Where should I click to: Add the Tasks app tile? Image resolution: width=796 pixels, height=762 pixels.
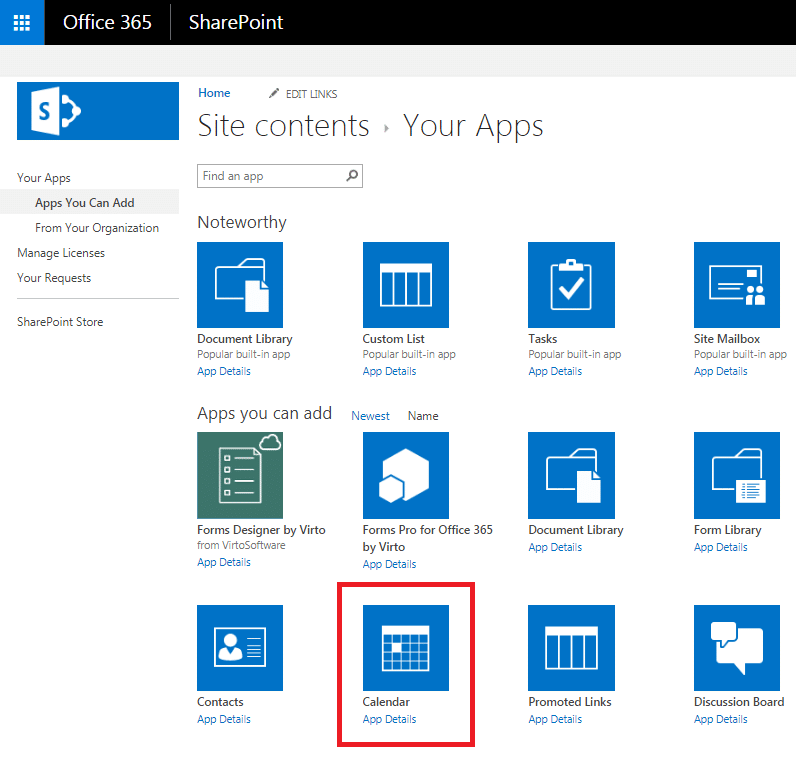pyautogui.click(x=571, y=285)
